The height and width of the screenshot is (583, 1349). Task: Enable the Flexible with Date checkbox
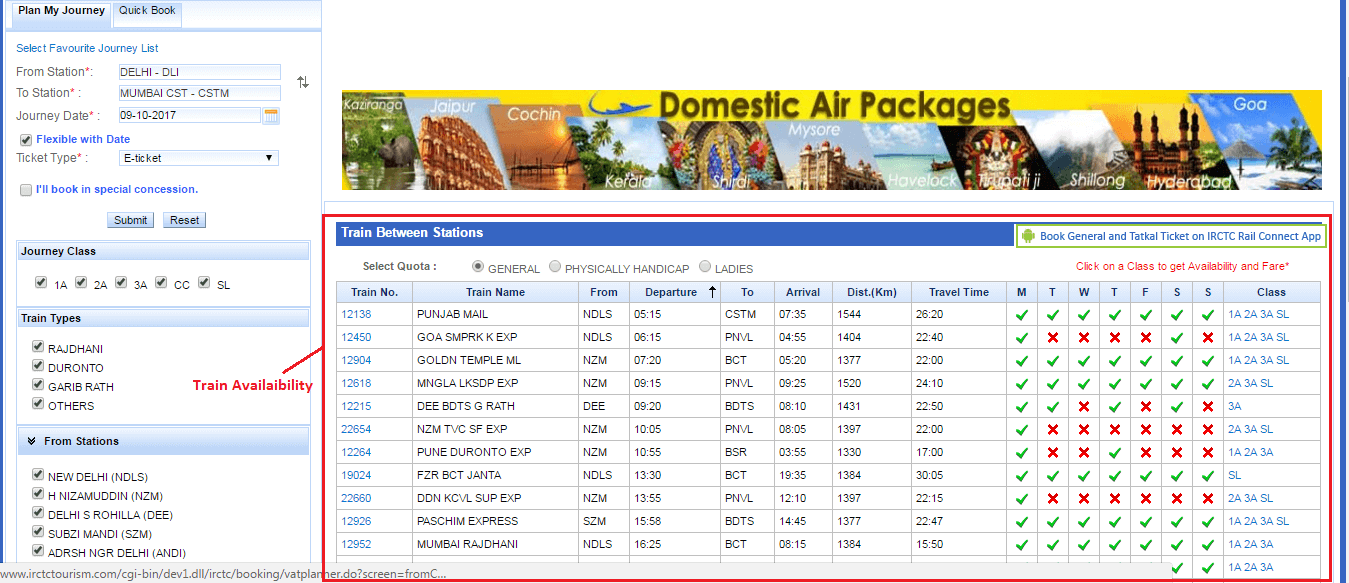pyautogui.click(x=26, y=140)
